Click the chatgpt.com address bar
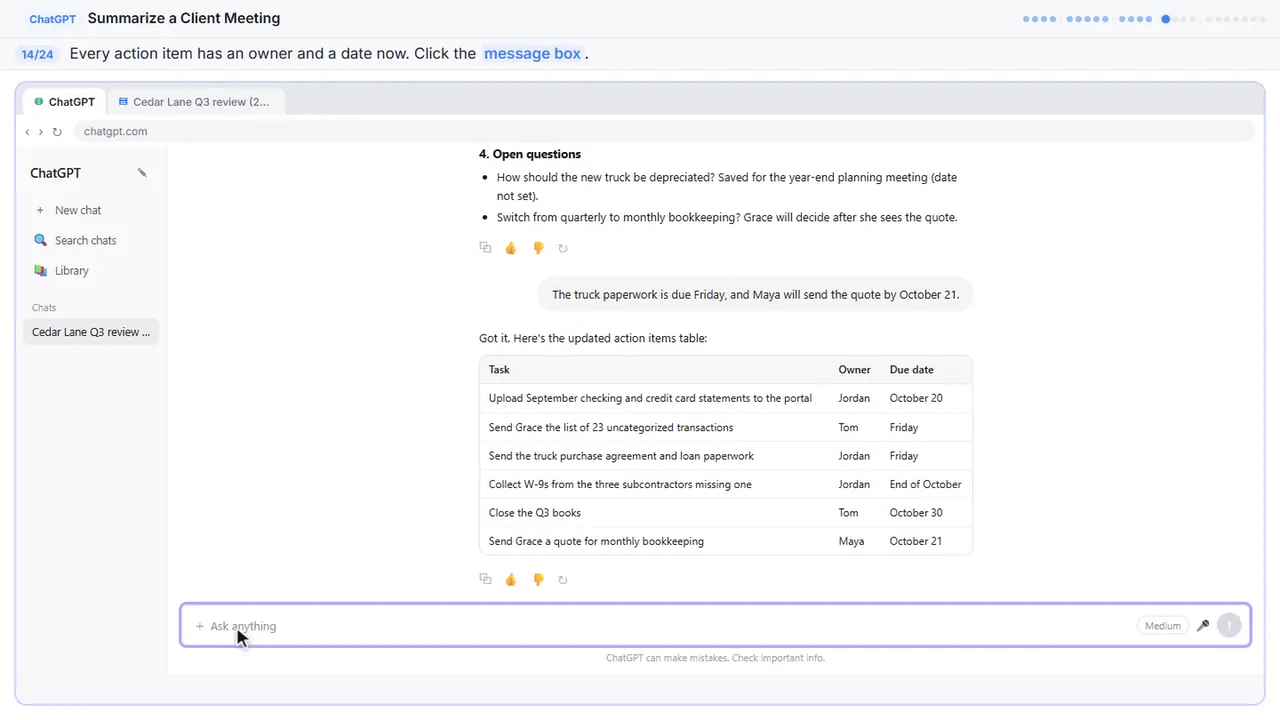1280x720 pixels. tap(663, 131)
